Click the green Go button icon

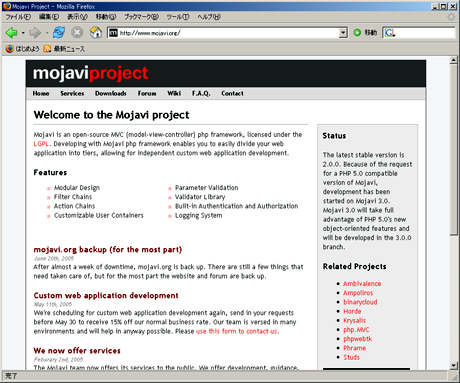(x=357, y=33)
